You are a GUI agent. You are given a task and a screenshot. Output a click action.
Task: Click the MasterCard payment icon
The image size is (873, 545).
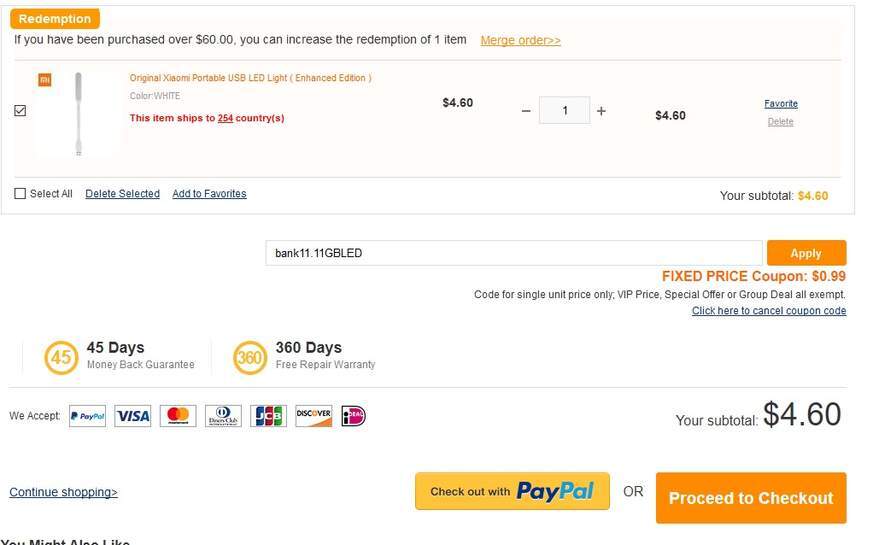[x=178, y=416]
